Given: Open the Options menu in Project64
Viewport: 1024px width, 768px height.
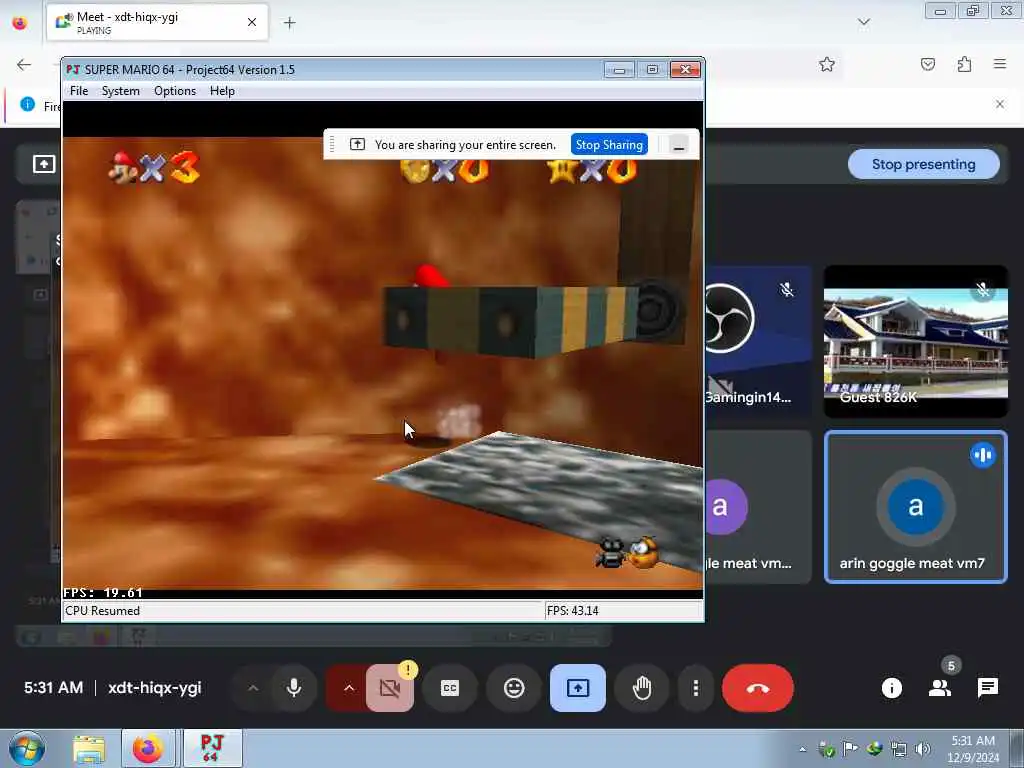Looking at the screenshot, I should click(174, 91).
